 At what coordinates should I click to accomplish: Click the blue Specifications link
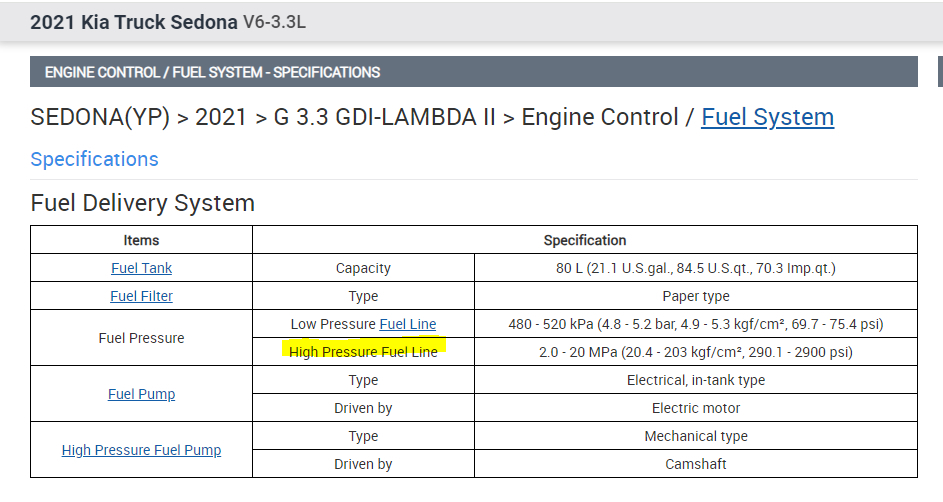94,159
